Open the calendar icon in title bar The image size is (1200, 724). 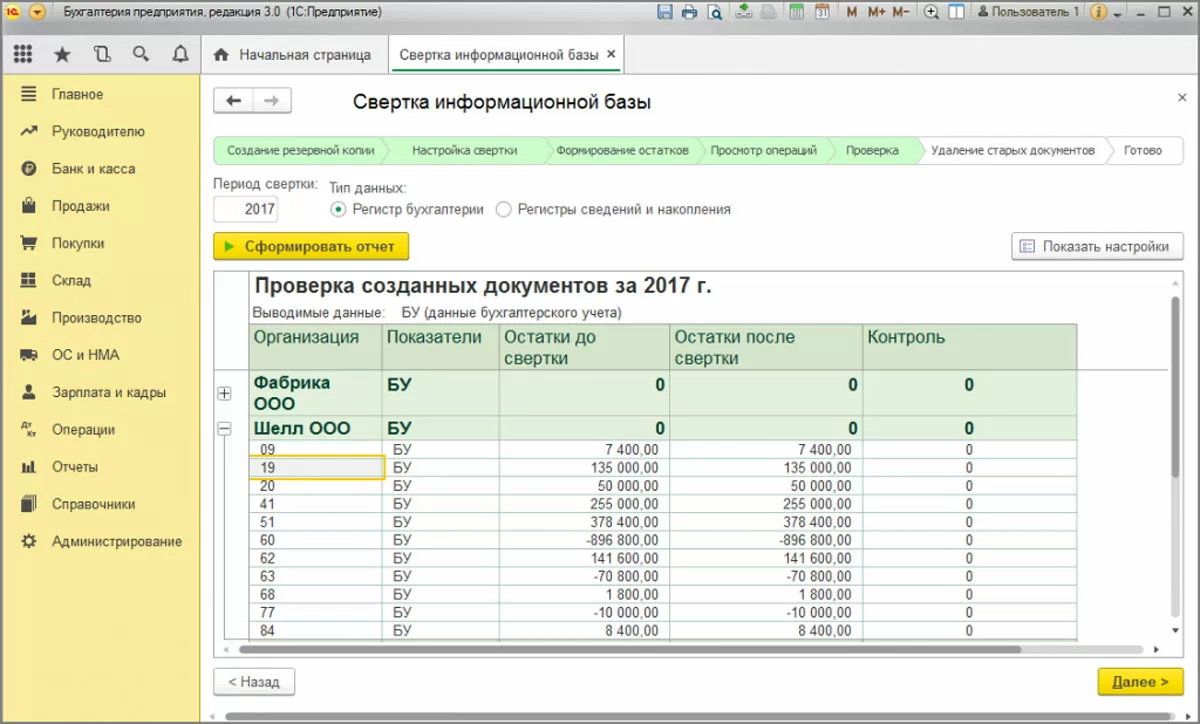pos(822,12)
